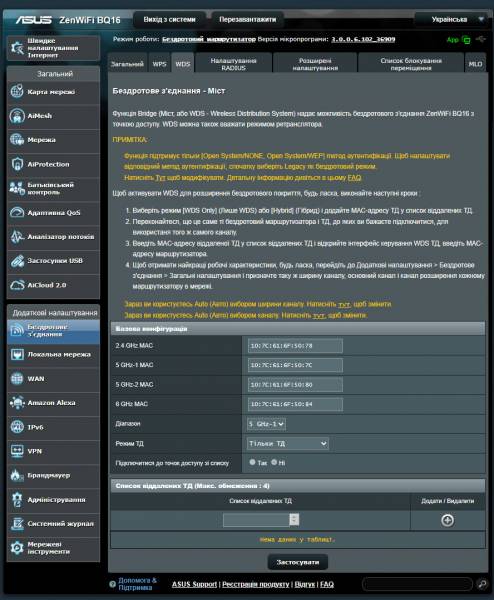Click the remote AP MAC input field
Viewport: 494px width, 600px height.
click(256, 520)
